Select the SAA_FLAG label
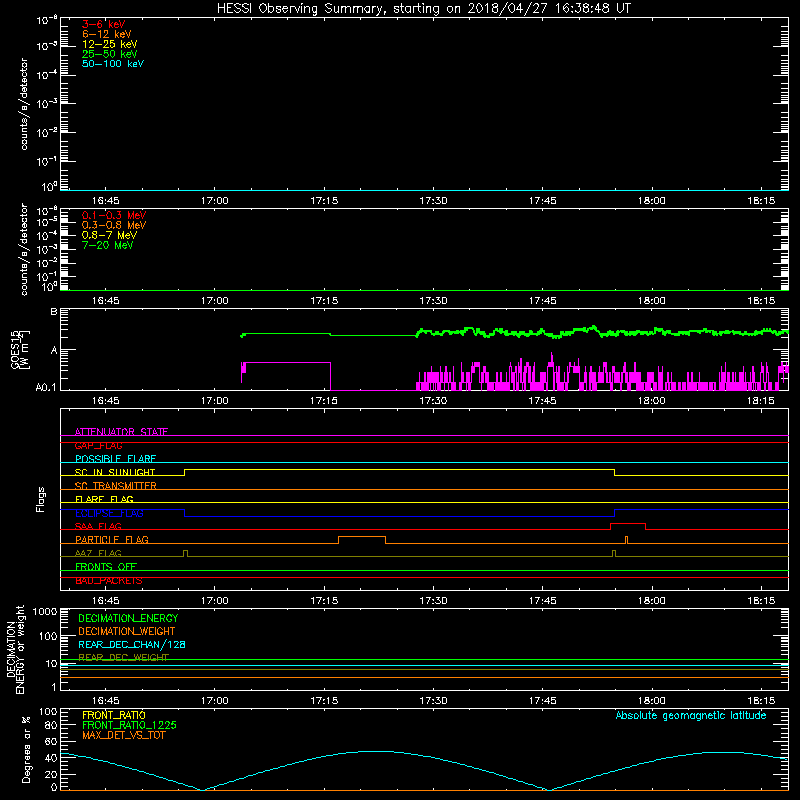Viewport: 800px width, 800px height. click(x=98, y=526)
